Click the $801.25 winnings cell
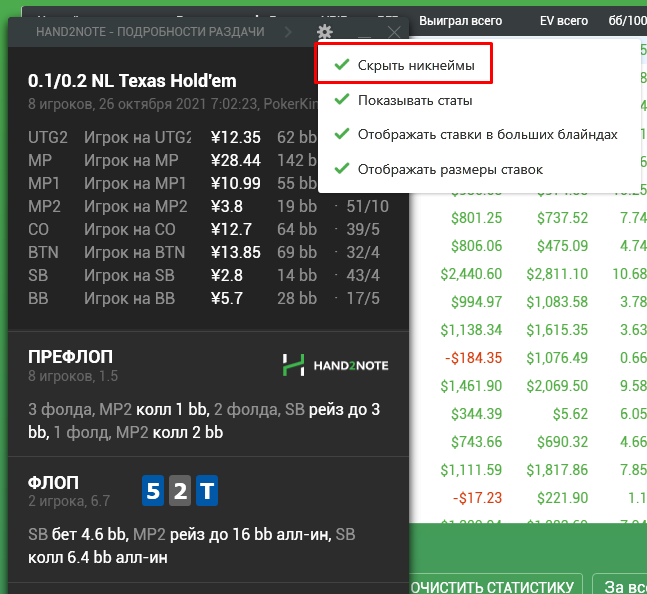The height and width of the screenshot is (594, 647). [477, 218]
